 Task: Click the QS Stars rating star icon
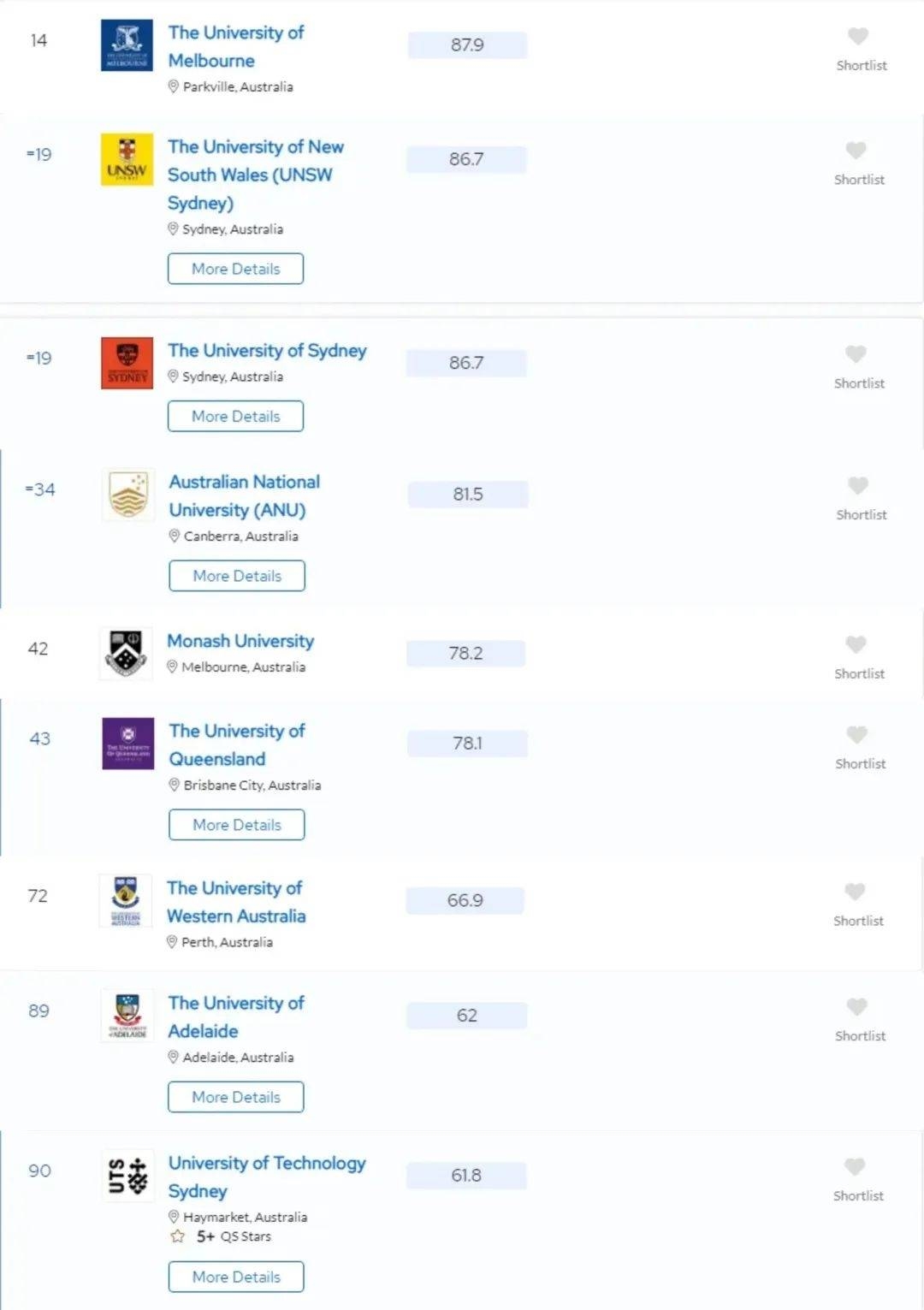tap(178, 1236)
